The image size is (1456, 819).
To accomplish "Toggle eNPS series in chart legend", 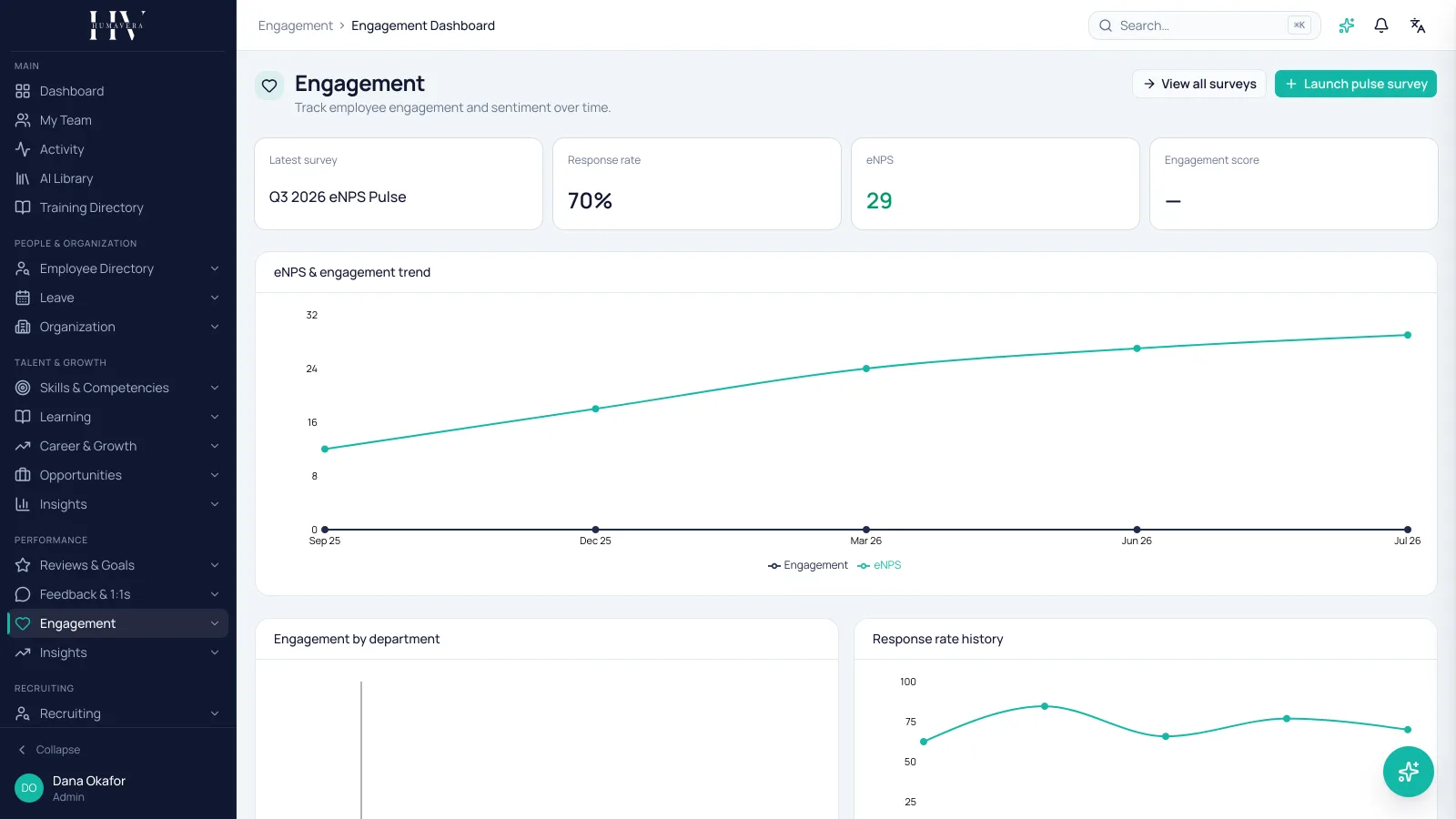I will click(879, 565).
